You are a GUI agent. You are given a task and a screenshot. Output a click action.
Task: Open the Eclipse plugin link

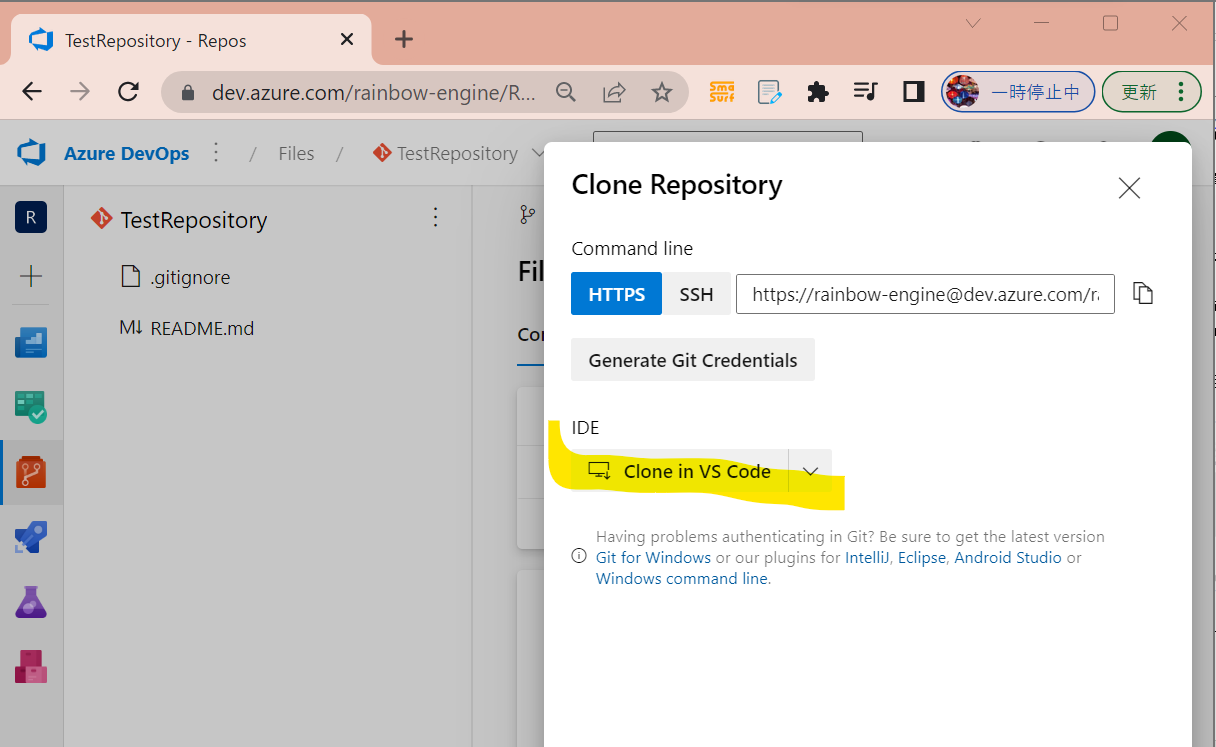pyautogui.click(x=922, y=558)
